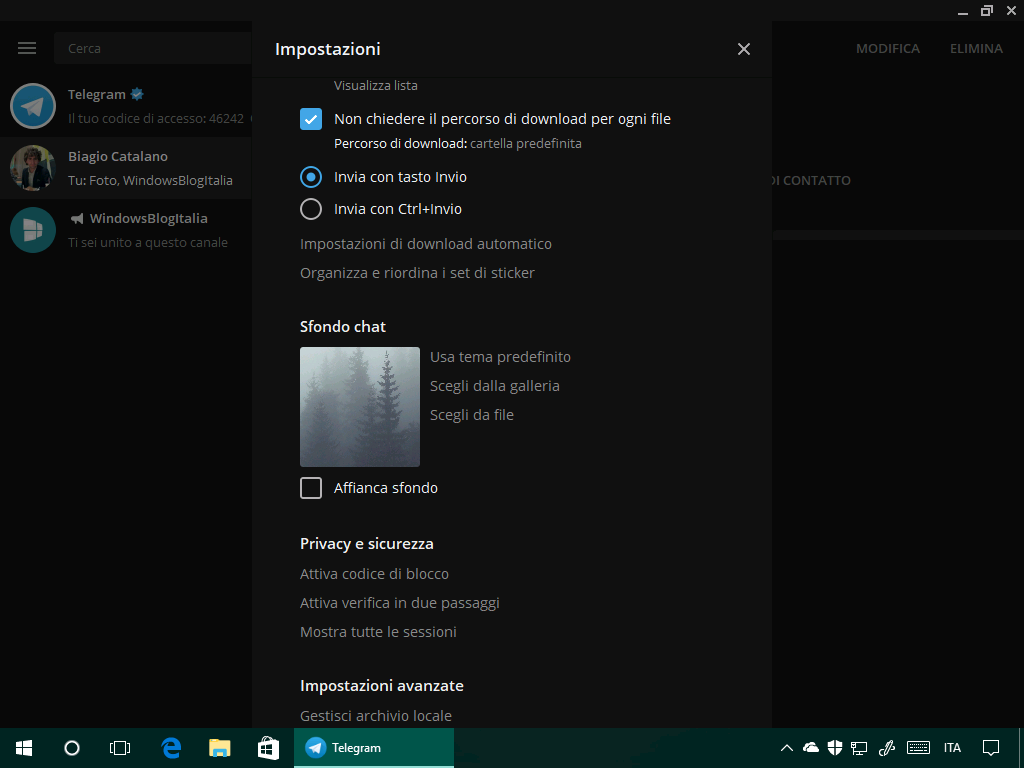Click the Cerca search field
Screen dimensions: 1024x768
pos(153,48)
